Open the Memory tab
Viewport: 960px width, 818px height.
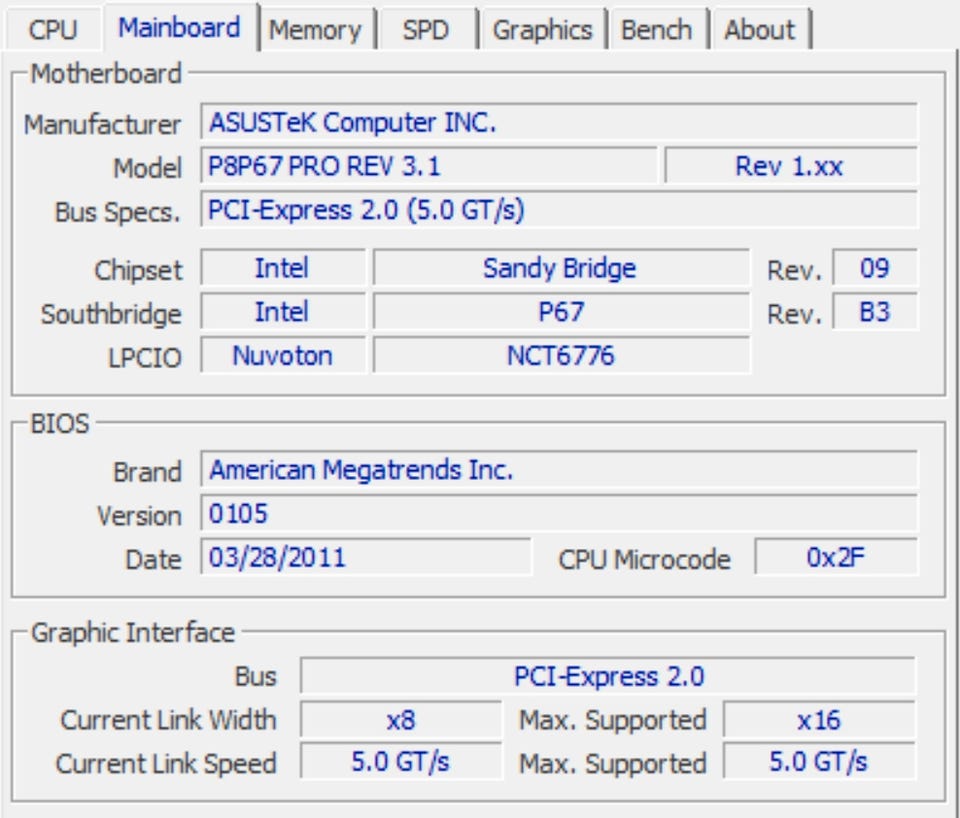click(315, 29)
